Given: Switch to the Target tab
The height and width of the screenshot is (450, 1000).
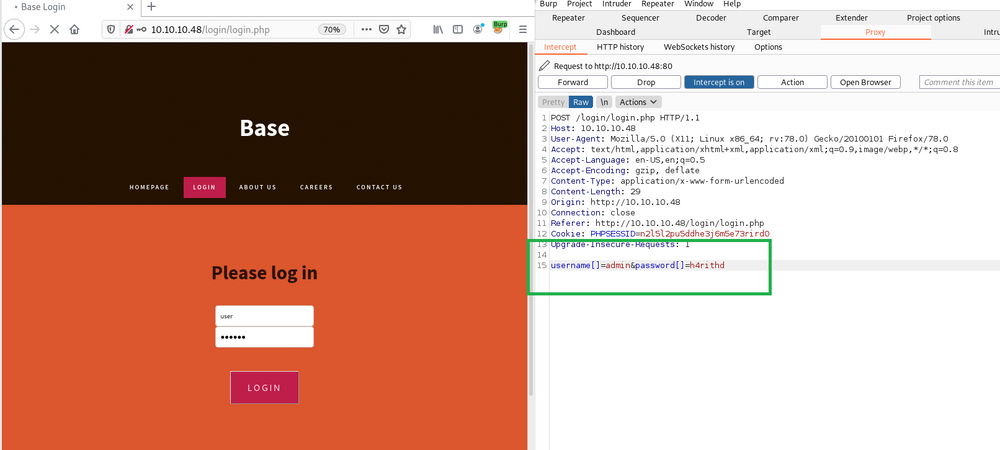Looking at the screenshot, I should tap(758, 32).
